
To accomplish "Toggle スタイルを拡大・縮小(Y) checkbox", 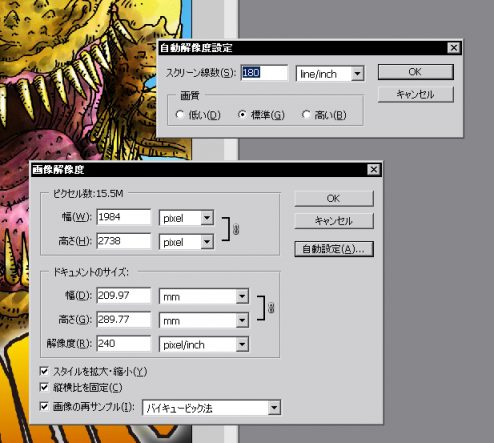I will pos(44,371).
